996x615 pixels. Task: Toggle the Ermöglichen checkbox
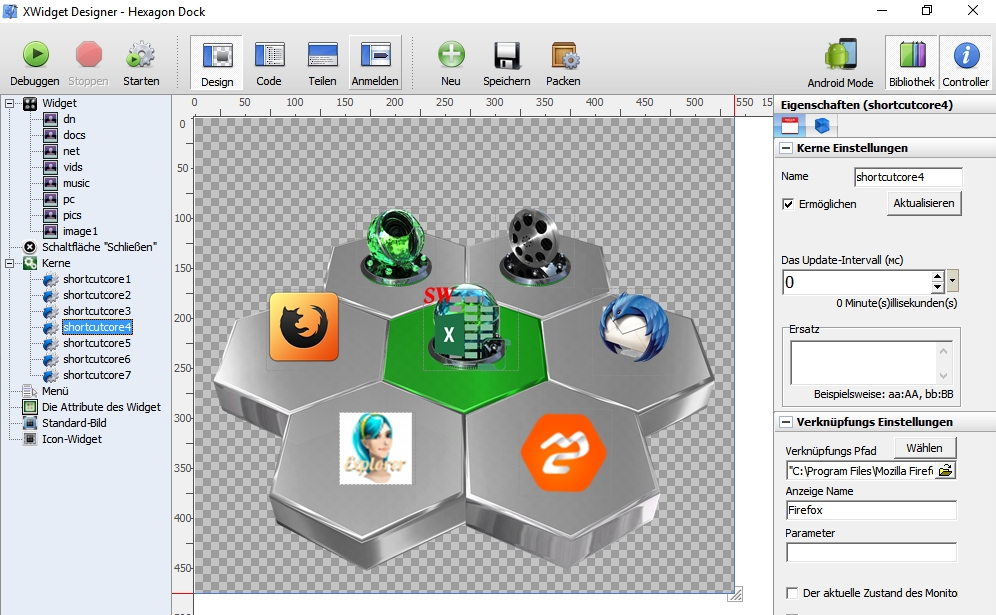788,204
